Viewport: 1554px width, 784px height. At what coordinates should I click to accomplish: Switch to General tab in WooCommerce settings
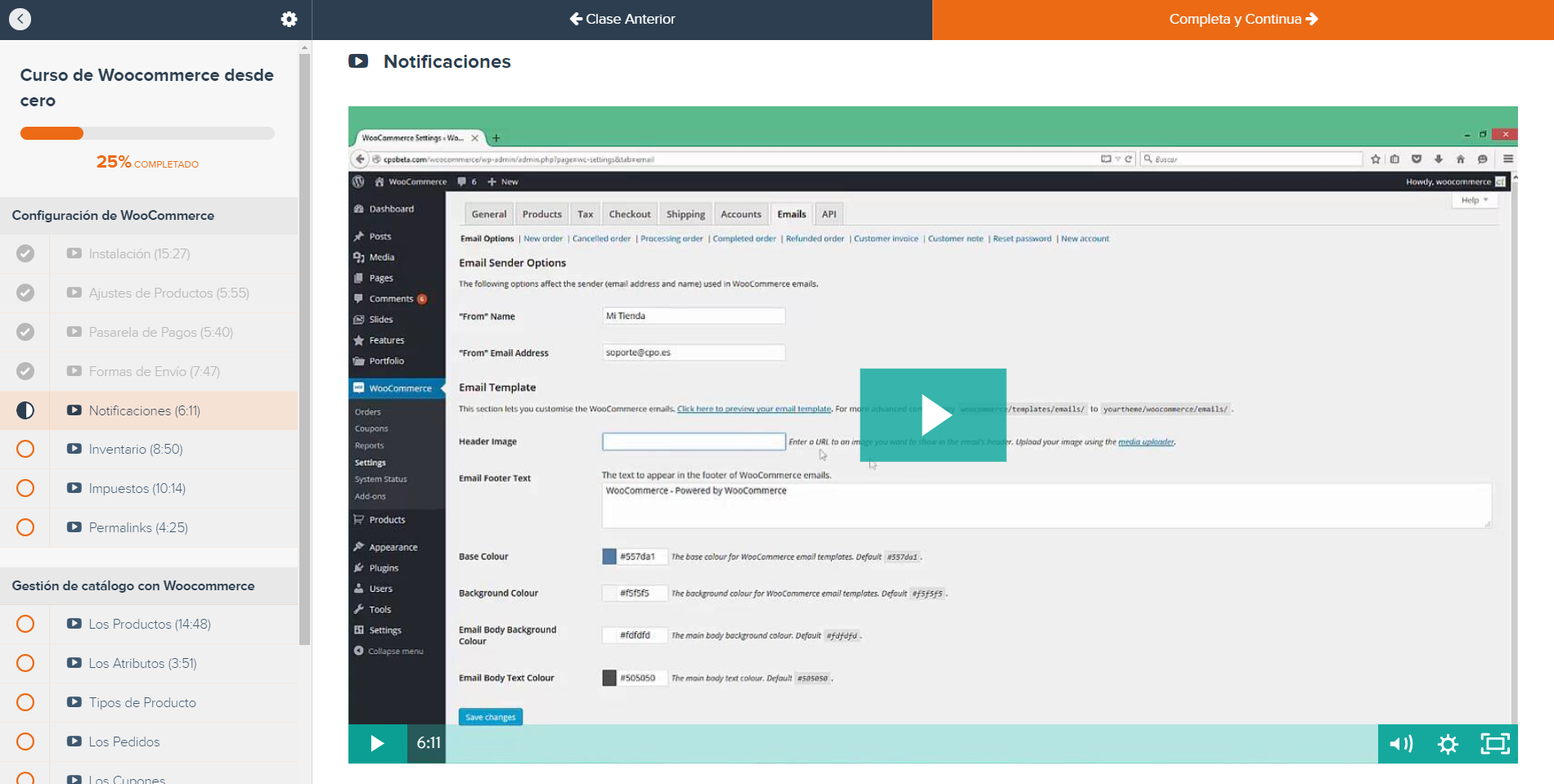click(x=489, y=214)
